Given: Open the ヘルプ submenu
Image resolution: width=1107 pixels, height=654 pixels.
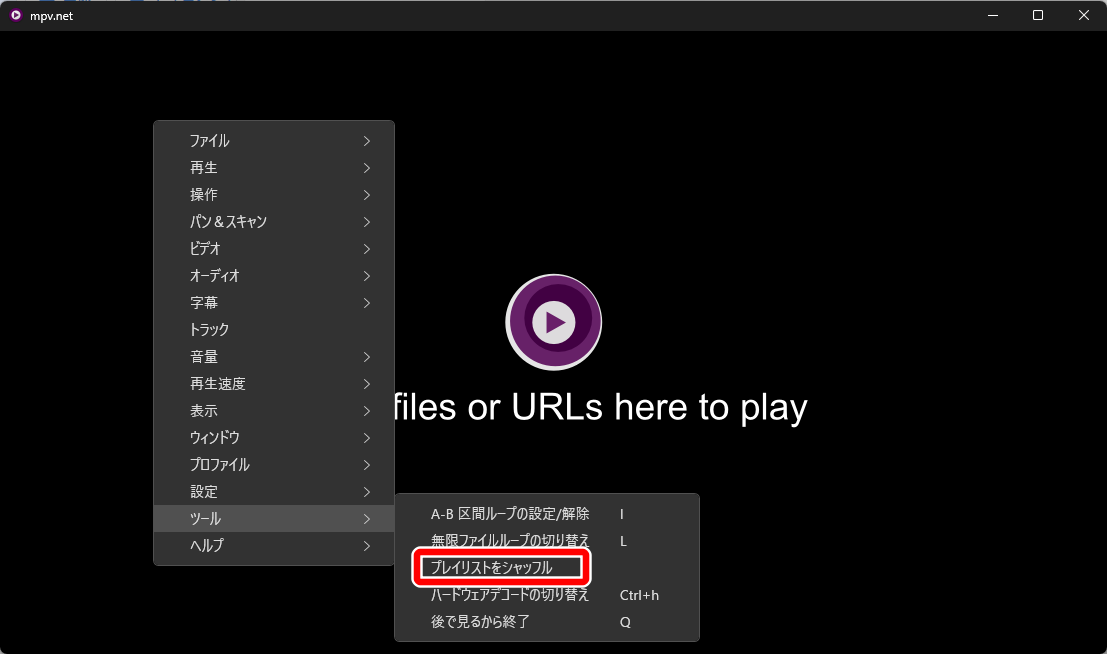Looking at the screenshot, I should pos(274,545).
